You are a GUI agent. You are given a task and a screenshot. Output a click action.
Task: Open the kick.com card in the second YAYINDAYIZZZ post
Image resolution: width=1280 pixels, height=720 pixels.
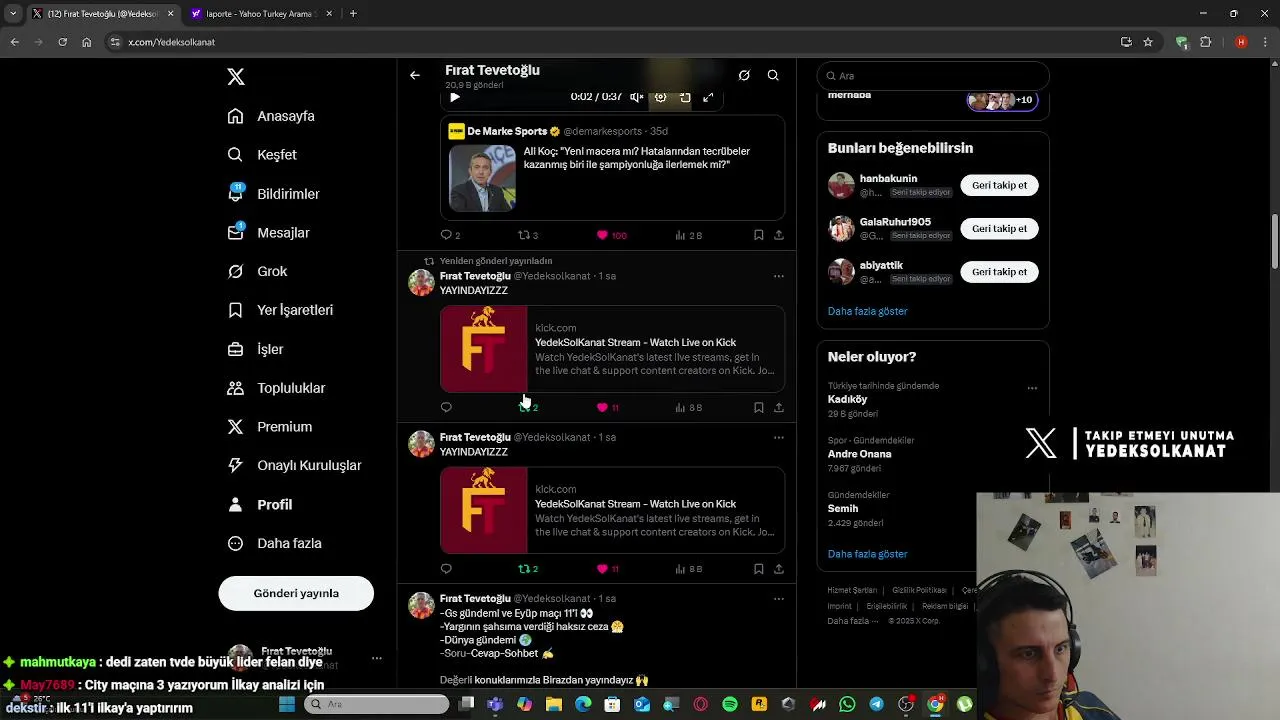point(612,510)
